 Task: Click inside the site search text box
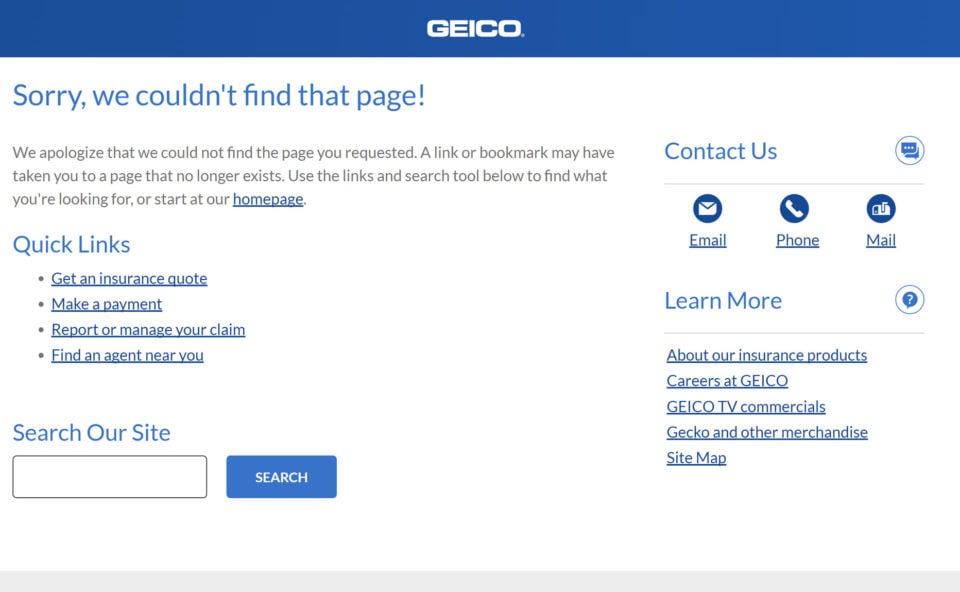tap(109, 476)
